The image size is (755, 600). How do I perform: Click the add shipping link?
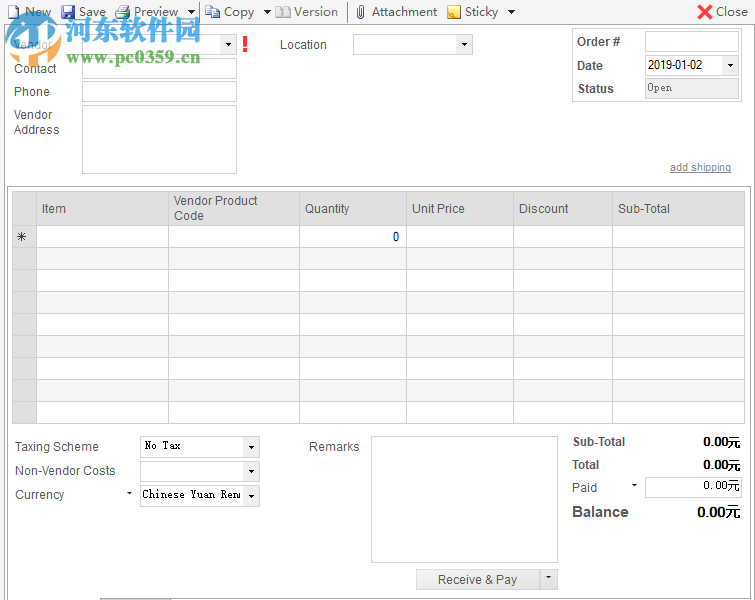coord(700,167)
